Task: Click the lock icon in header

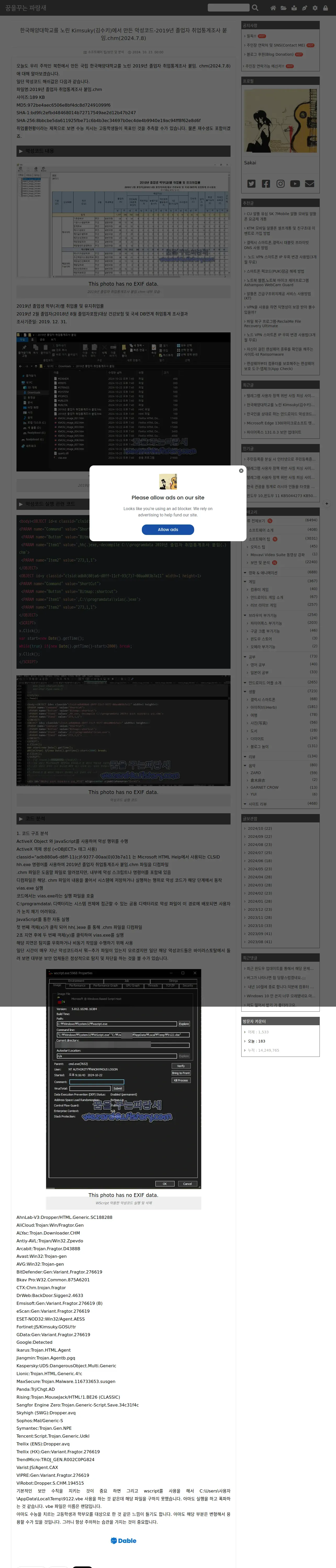Action: 326,8
